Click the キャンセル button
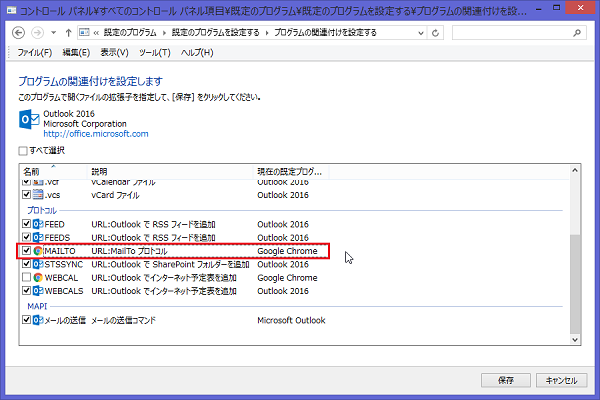The height and width of the screenshot is (400, 600). 561,380
